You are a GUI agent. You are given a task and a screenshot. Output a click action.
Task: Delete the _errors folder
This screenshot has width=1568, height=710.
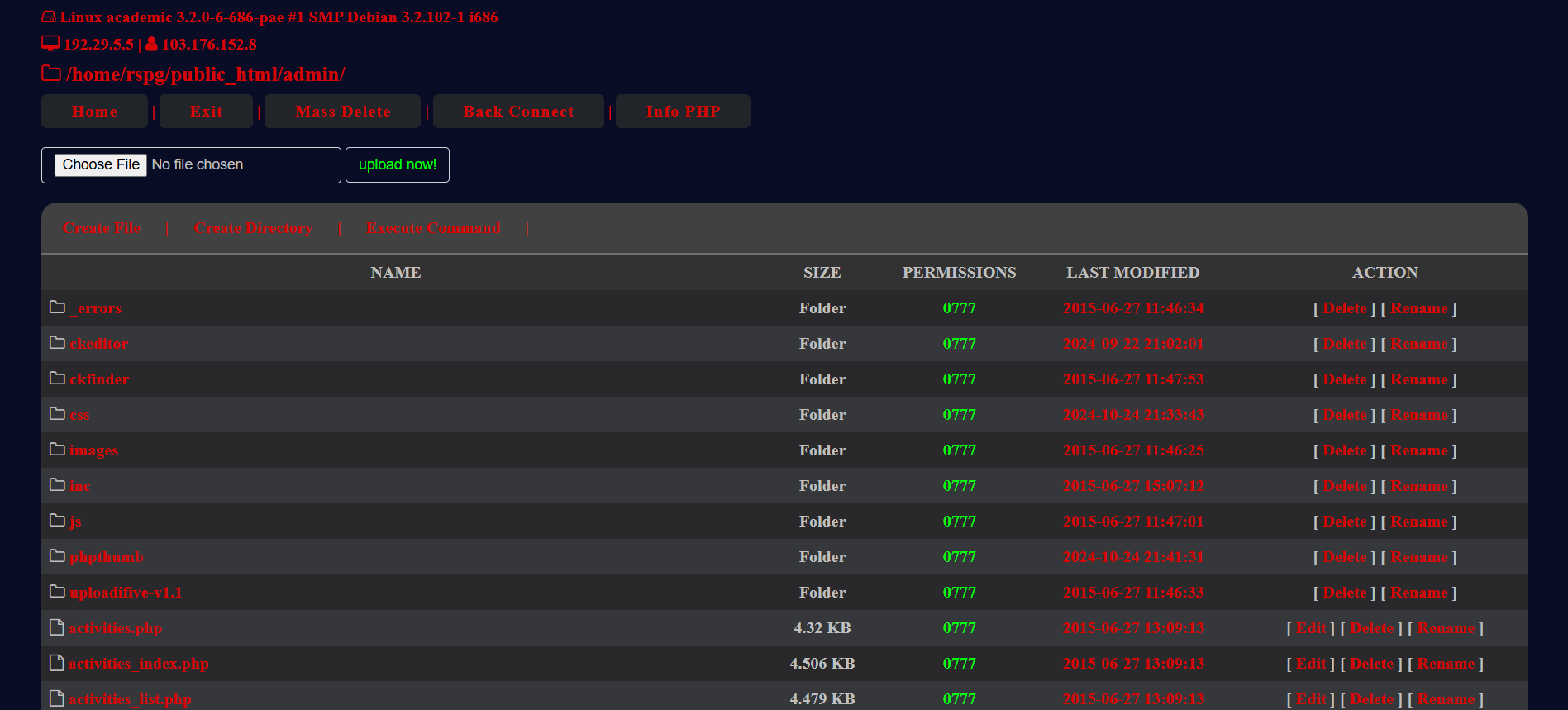[1345, 308]
